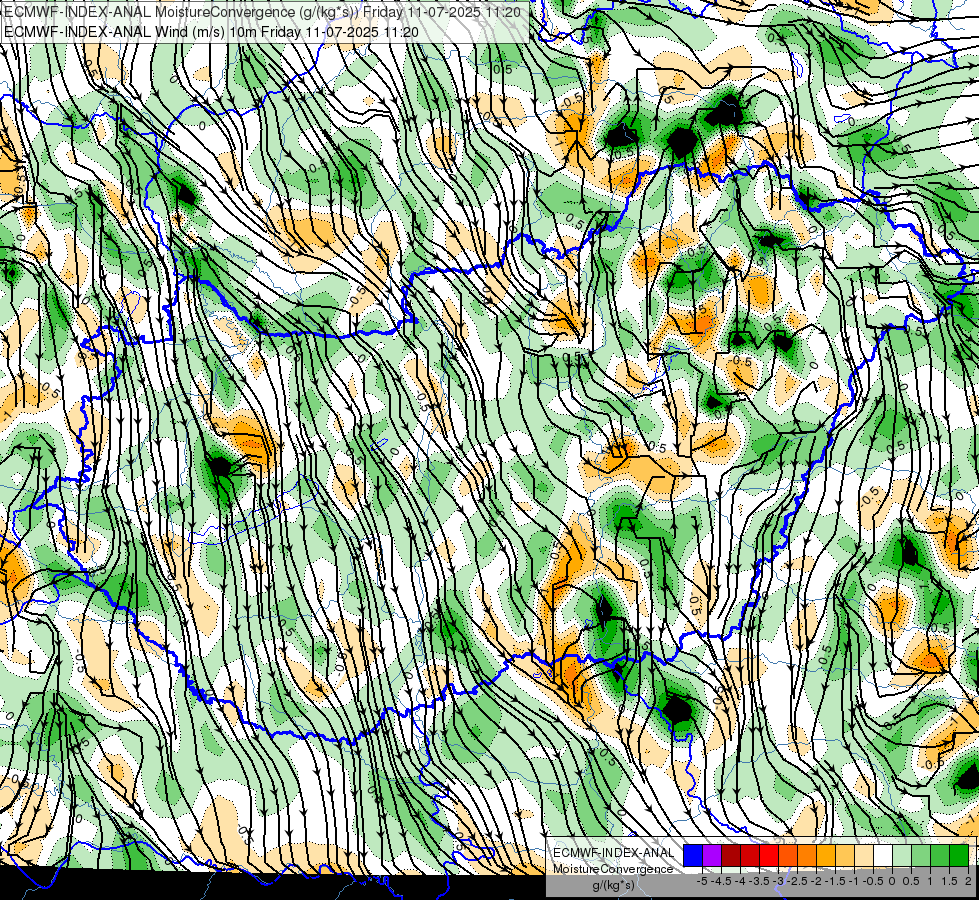The width and height of the screenshot is (979, 900).
Task: Click the '1.5' legend tick label
Action: tap(949, 881)
